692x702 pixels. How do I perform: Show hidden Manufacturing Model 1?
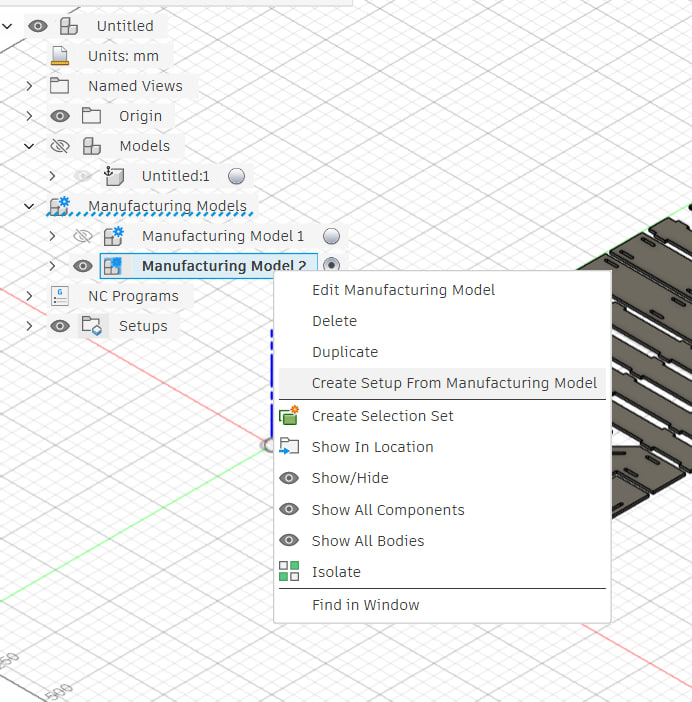[x=82, y=236]
